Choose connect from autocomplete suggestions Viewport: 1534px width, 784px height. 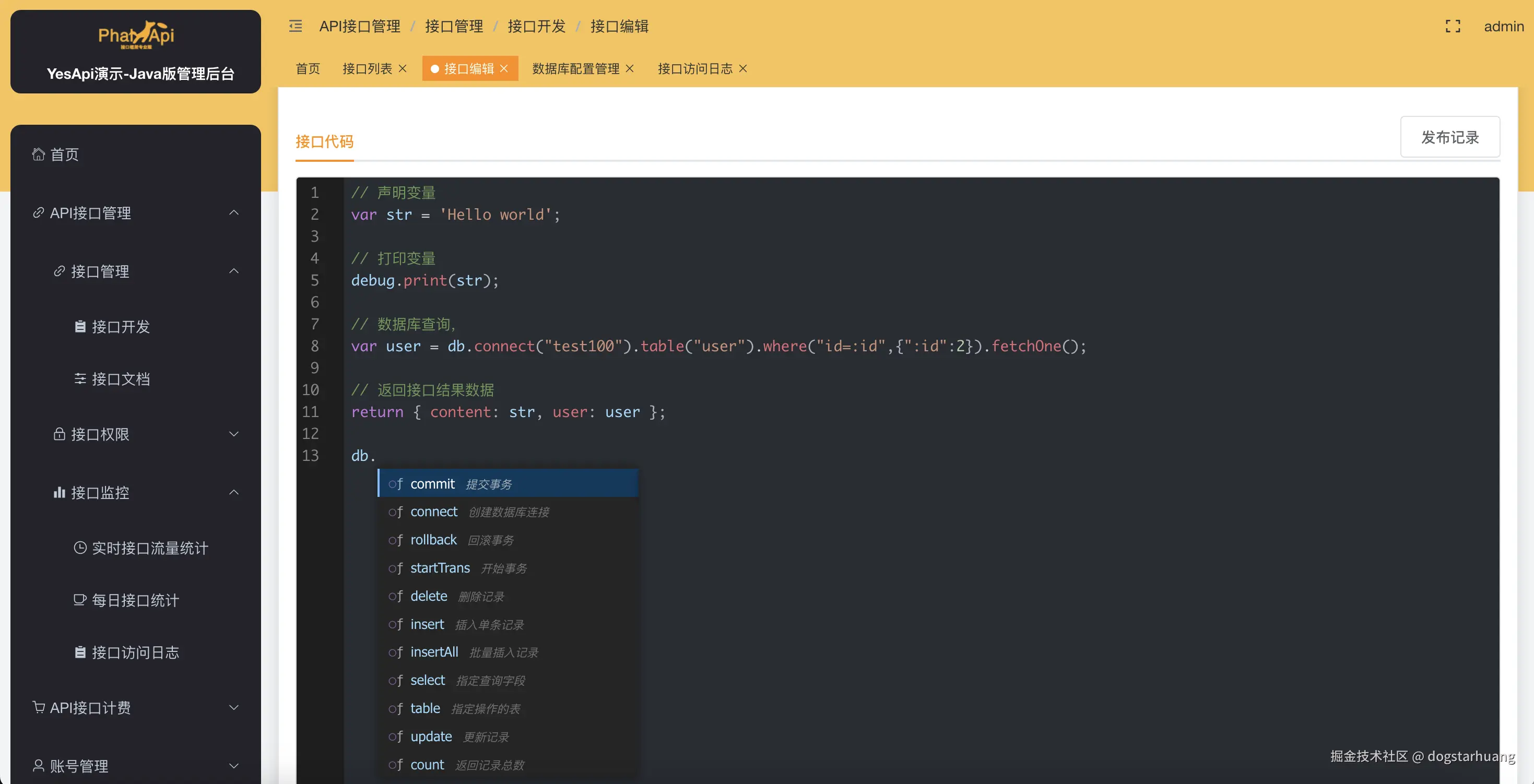433,512
